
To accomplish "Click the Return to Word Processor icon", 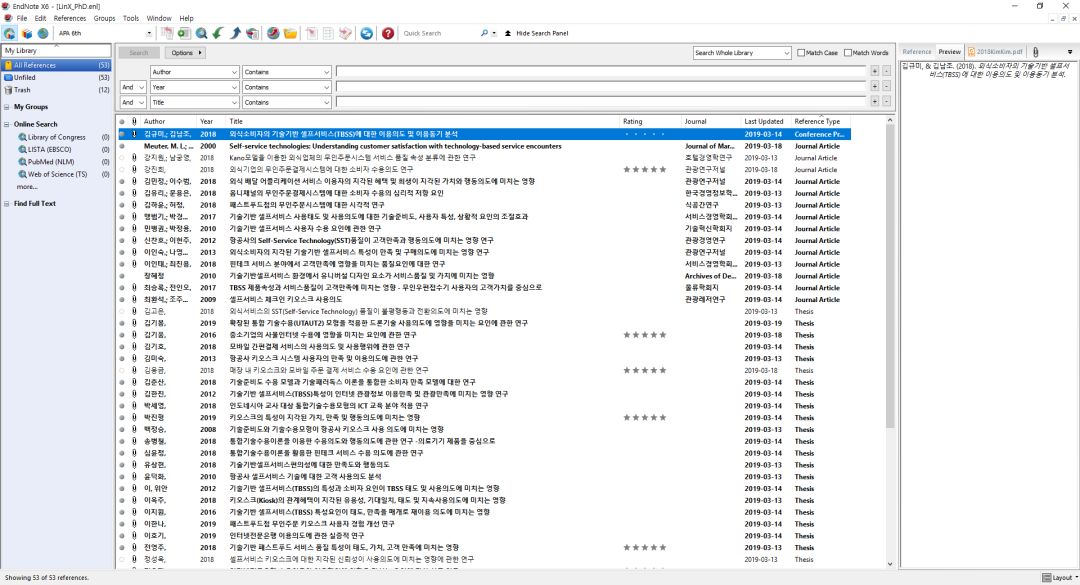I will click(x=346, y=33).
